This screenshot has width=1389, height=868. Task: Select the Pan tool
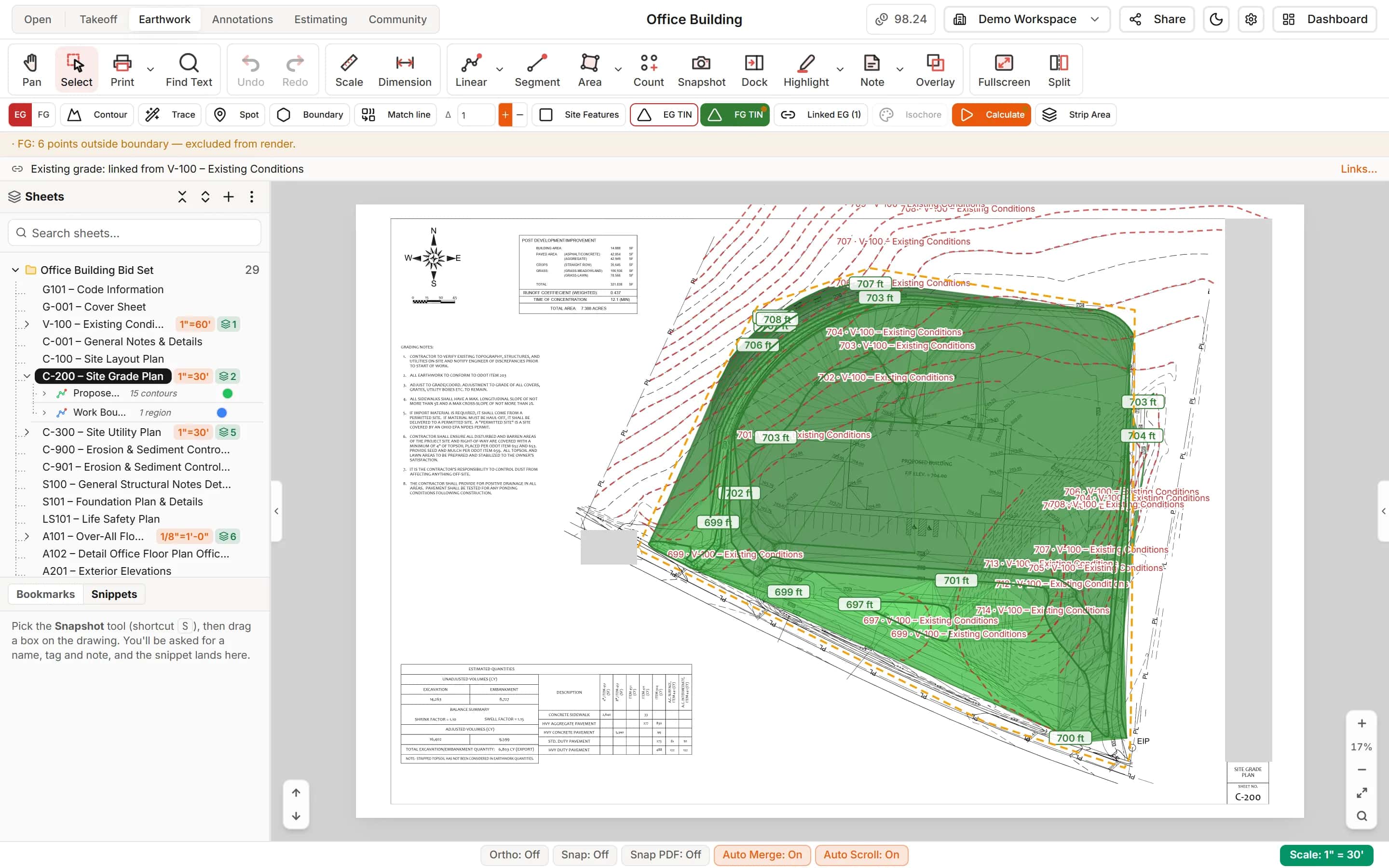click(31, 70)
